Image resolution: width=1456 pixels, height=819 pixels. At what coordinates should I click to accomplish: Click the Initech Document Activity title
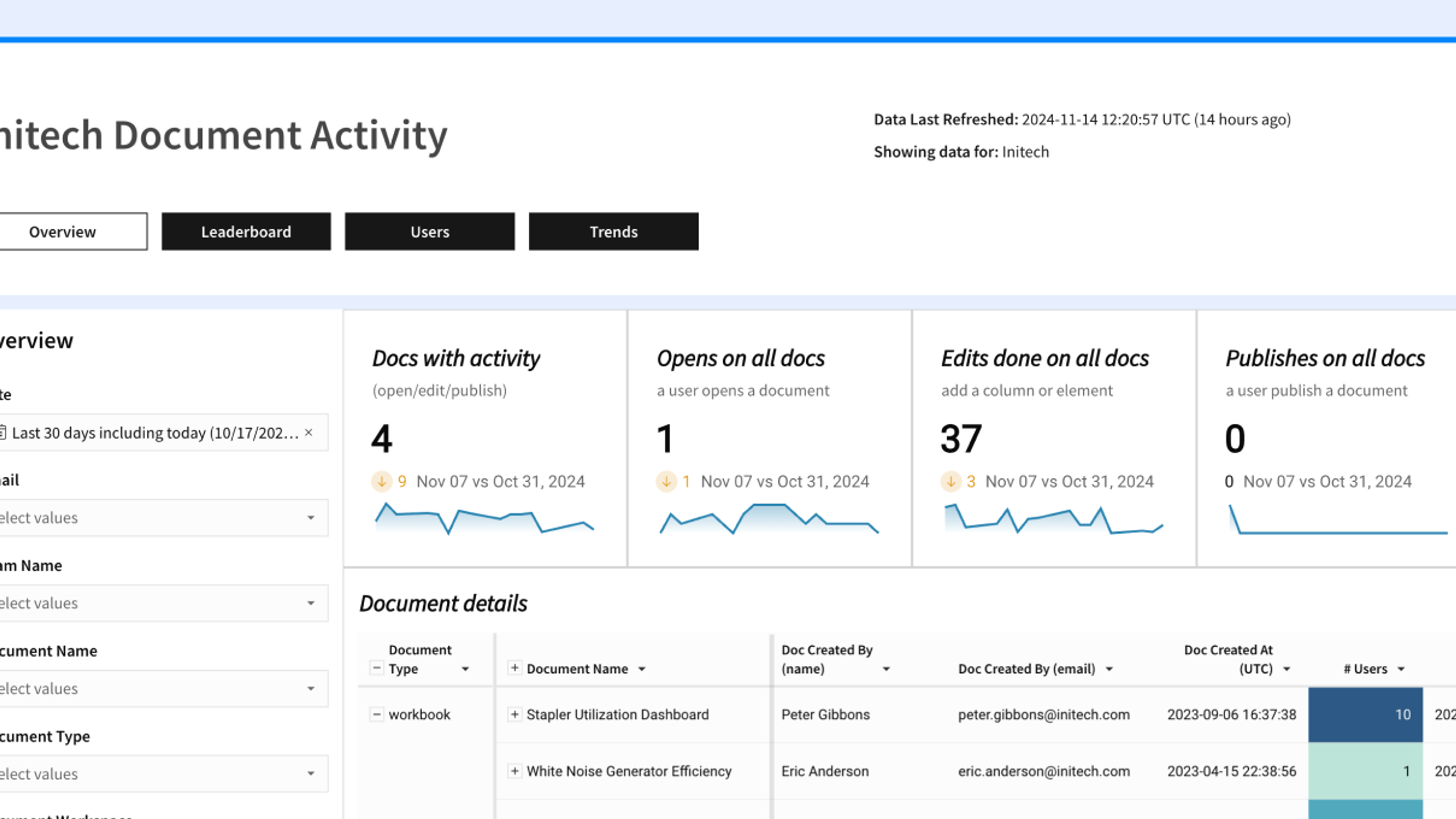pos(224,136)
